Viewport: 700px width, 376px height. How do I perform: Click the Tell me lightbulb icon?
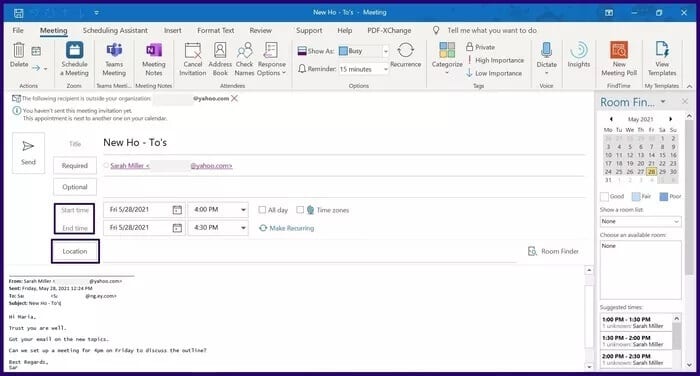436,30
